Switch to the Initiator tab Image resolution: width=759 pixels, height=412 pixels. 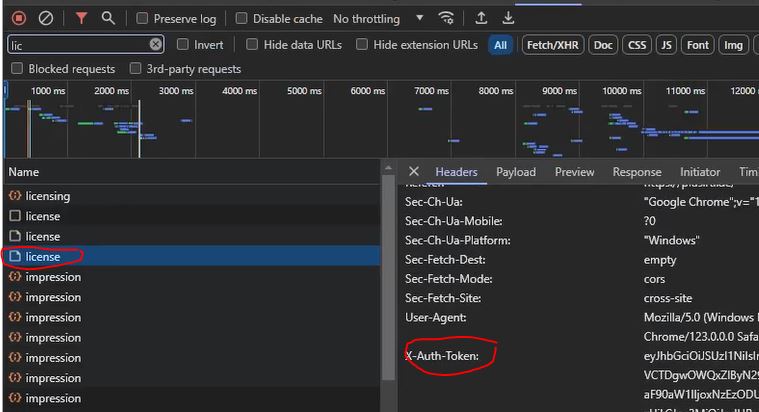point(700,172)
